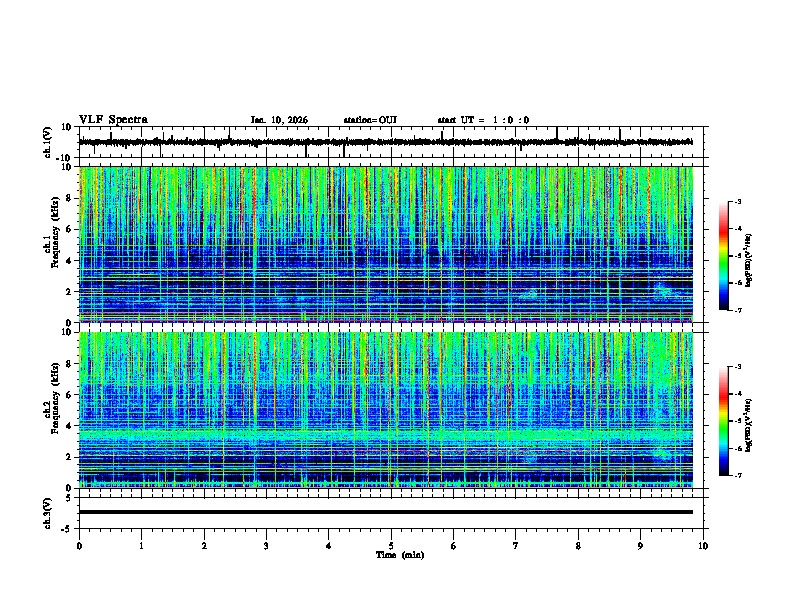792x612 pixels.
Task: Click the ch.3 flat black voltage trace
Action: pyautogui.click(x=386, y=512)
